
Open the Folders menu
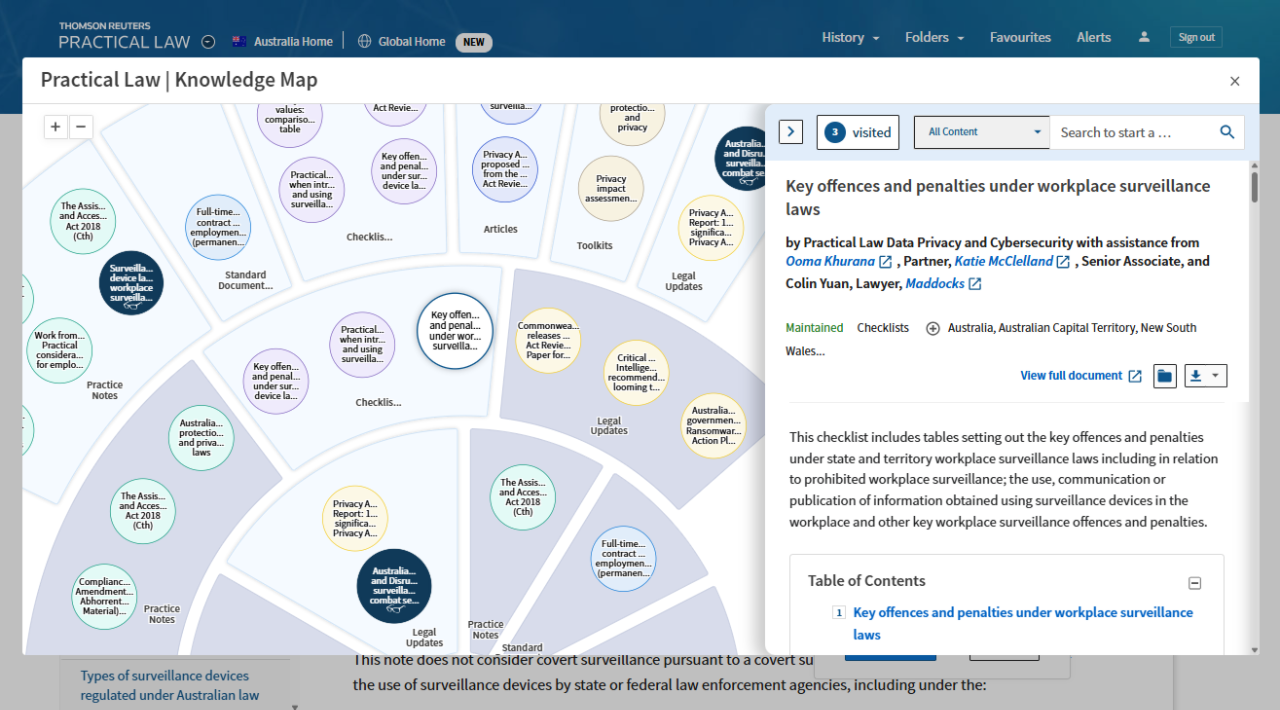click(932, 37)
